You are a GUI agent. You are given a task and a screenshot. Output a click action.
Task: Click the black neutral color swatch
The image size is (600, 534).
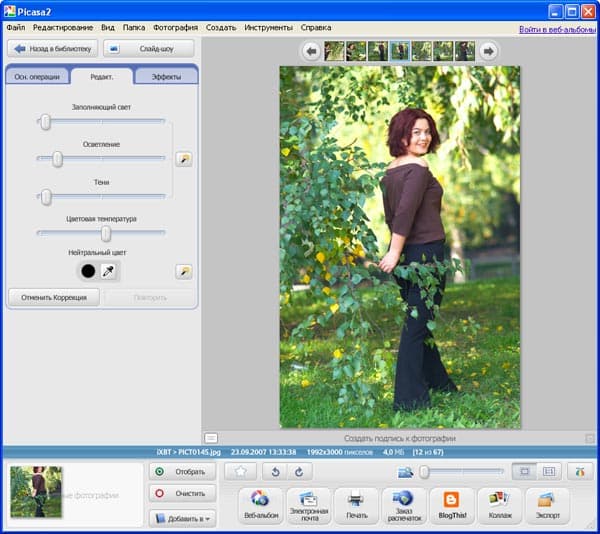coord(88,271)
